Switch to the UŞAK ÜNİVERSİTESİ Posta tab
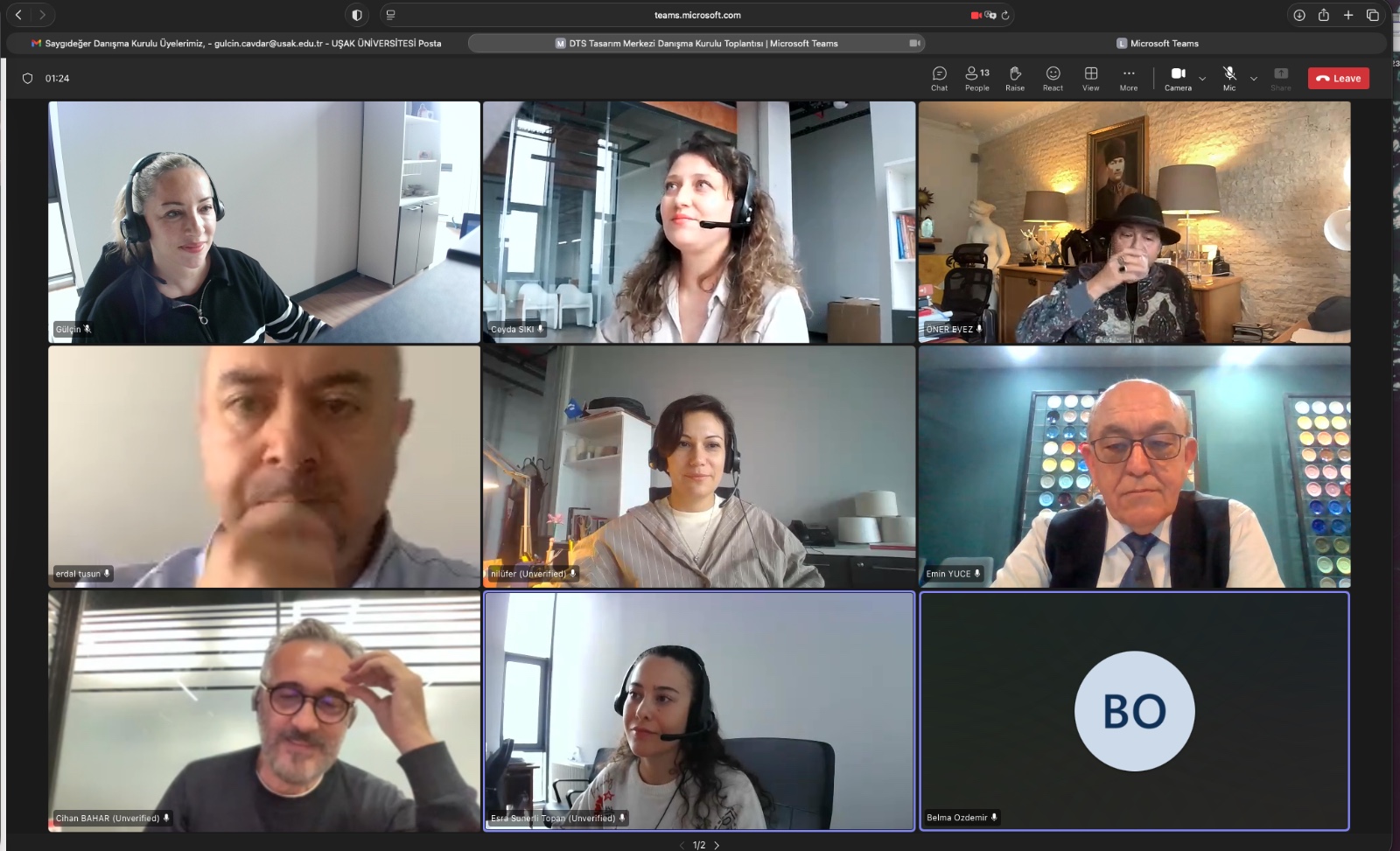The image size is (1400, 851). (236, 43)
